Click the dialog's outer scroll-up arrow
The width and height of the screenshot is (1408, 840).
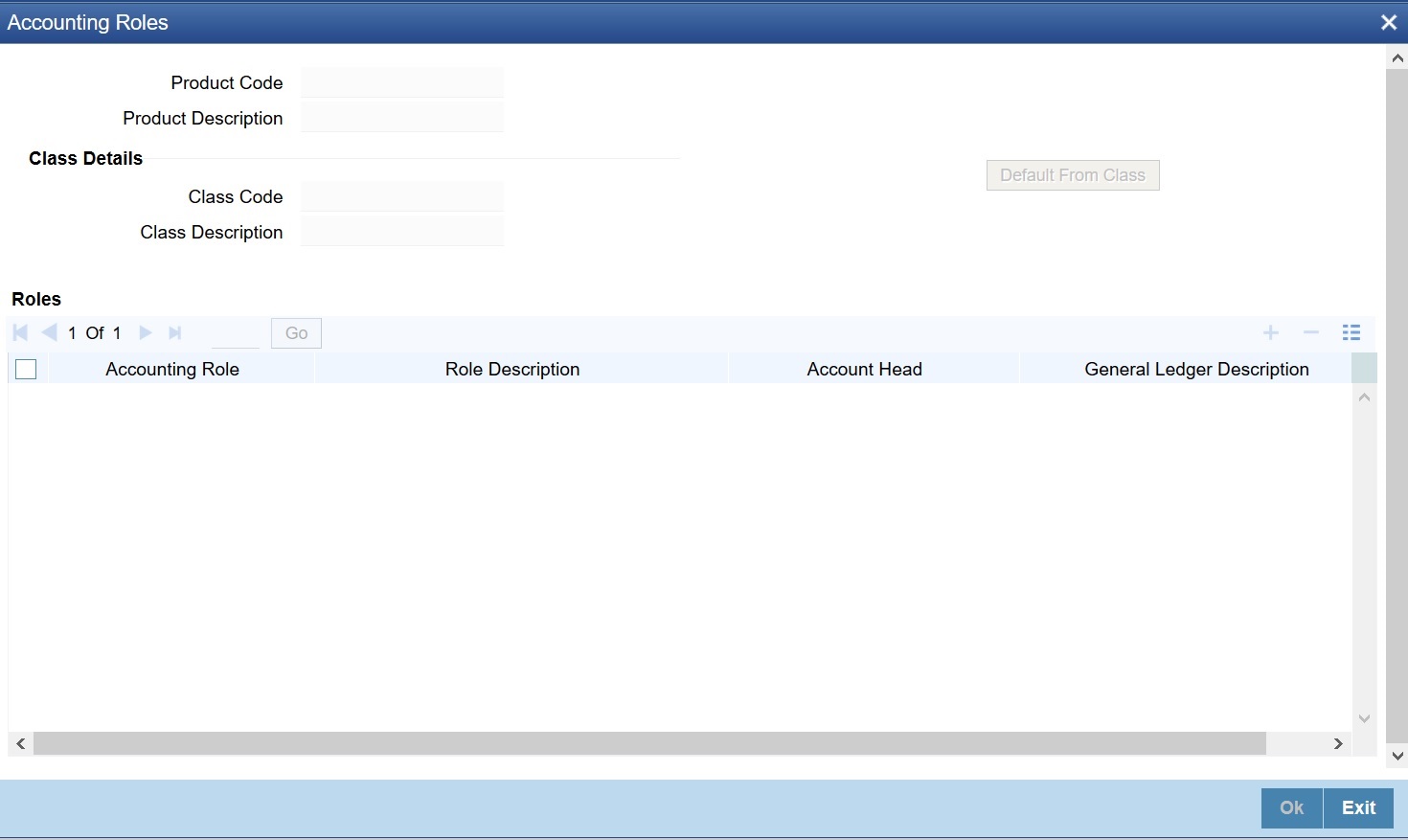click(1397, 58)
